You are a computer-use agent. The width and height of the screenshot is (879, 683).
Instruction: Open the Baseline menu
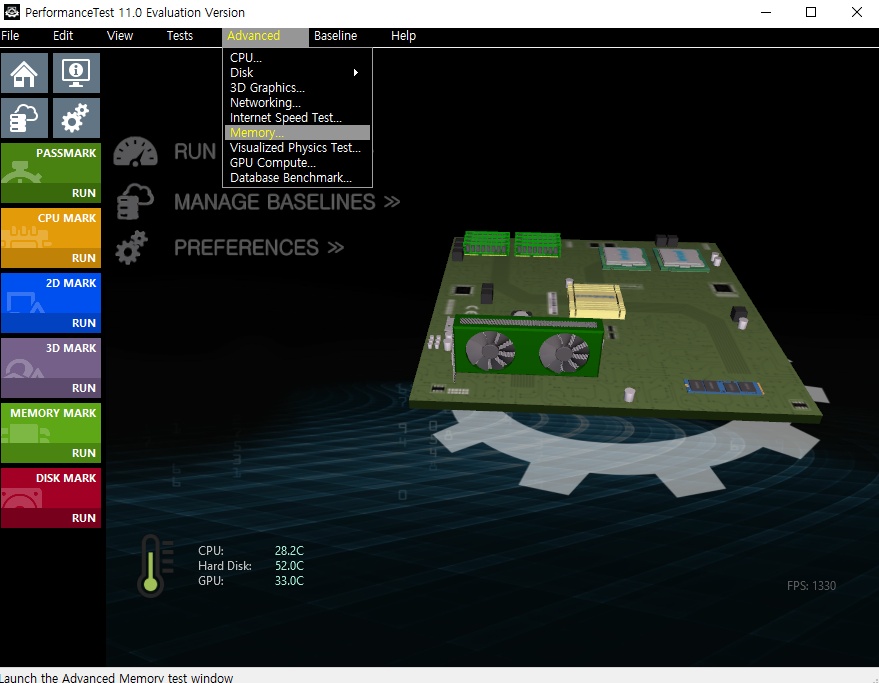coord(335,36)
